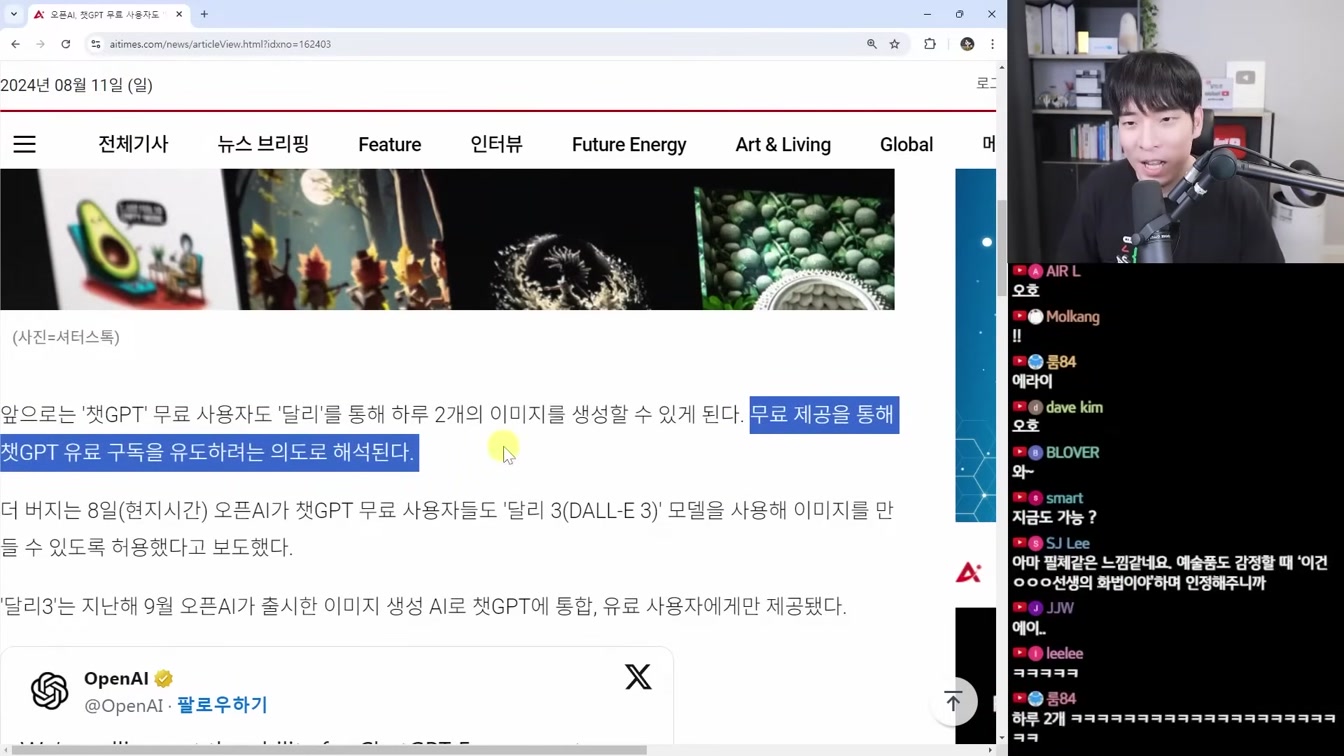This screenshot has width=1344, height=756.
Task: Click chat username AIR L
Action: click(x=1063, y=271)
